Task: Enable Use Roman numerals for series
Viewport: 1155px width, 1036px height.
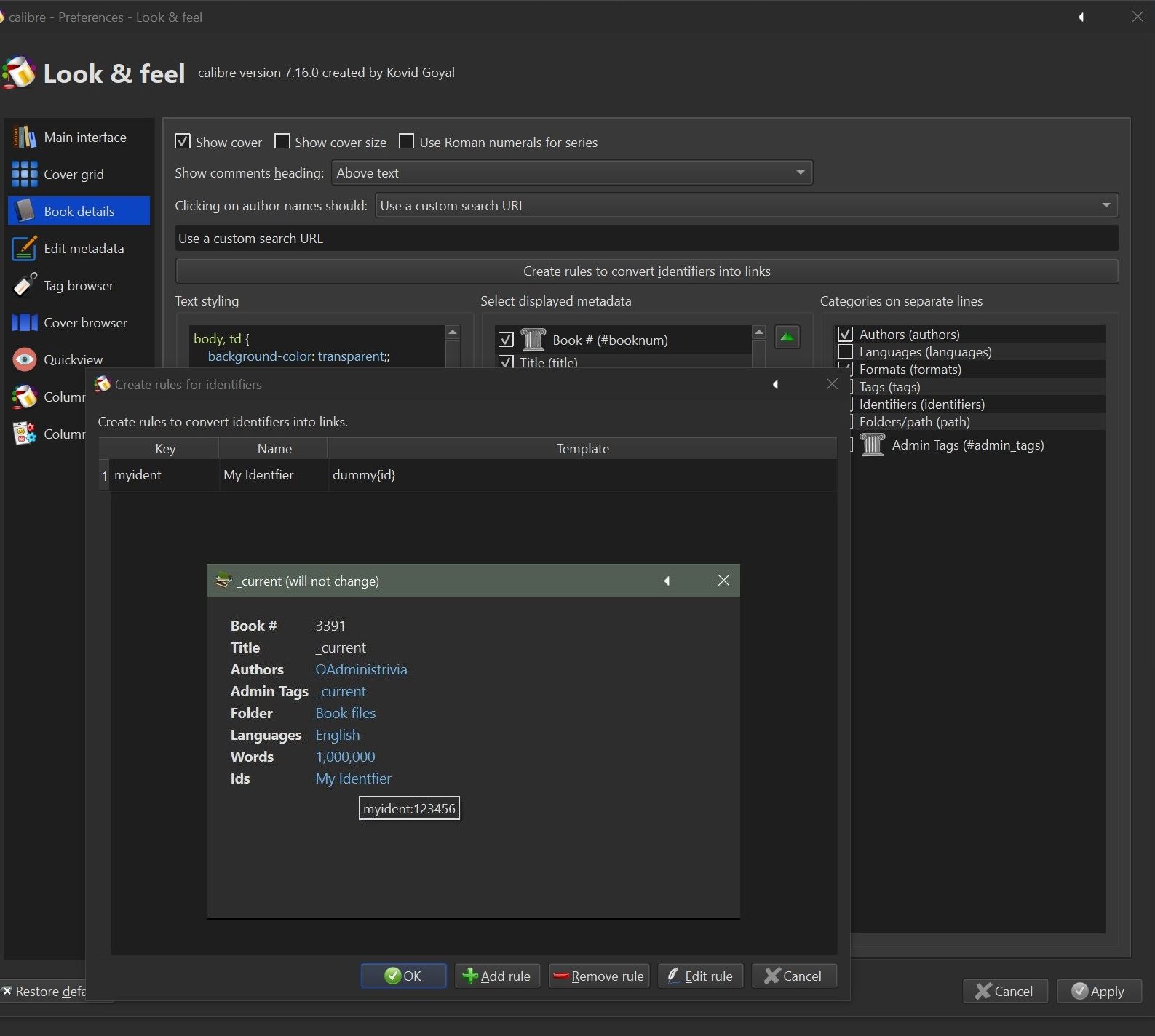Action: pos(407,141)
